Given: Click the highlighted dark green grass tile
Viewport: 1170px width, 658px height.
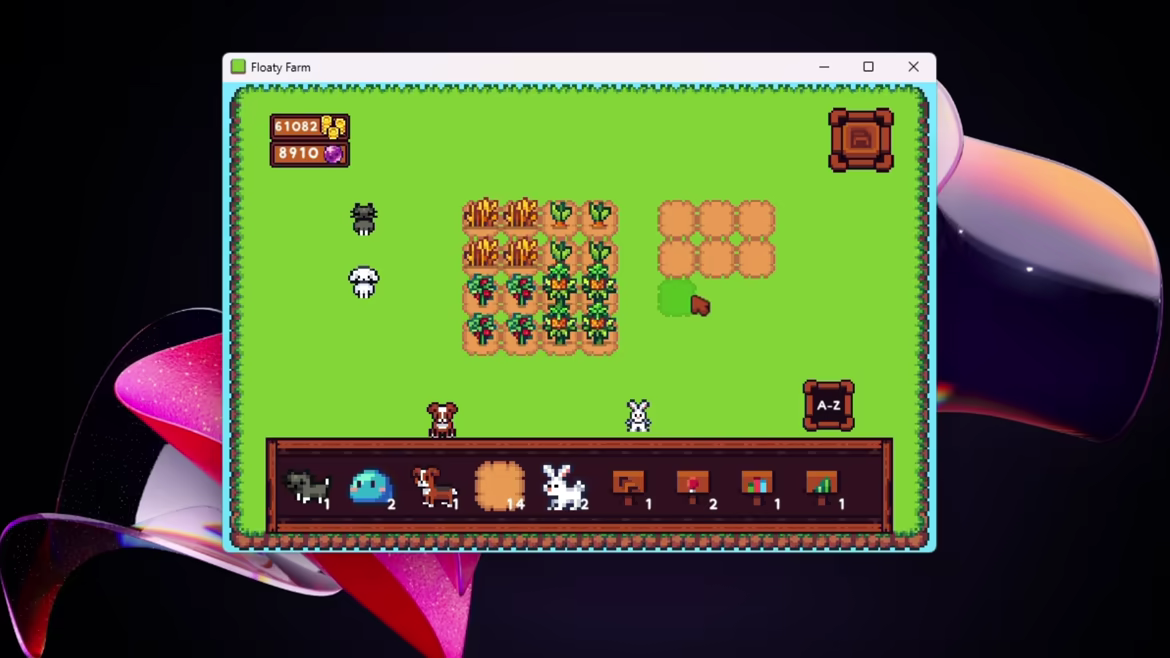Looking at the screenshot, I should (676, 298).
